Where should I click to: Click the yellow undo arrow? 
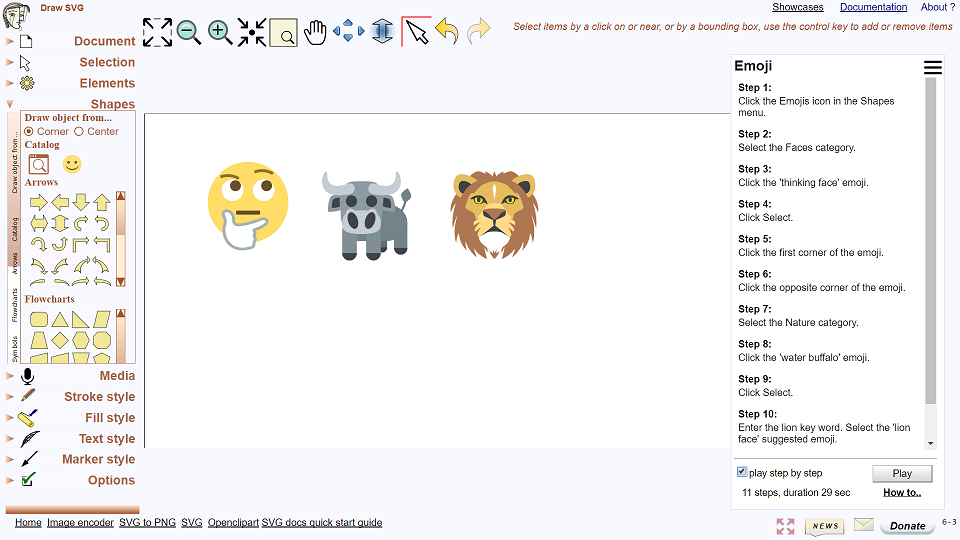pos(447,31)
